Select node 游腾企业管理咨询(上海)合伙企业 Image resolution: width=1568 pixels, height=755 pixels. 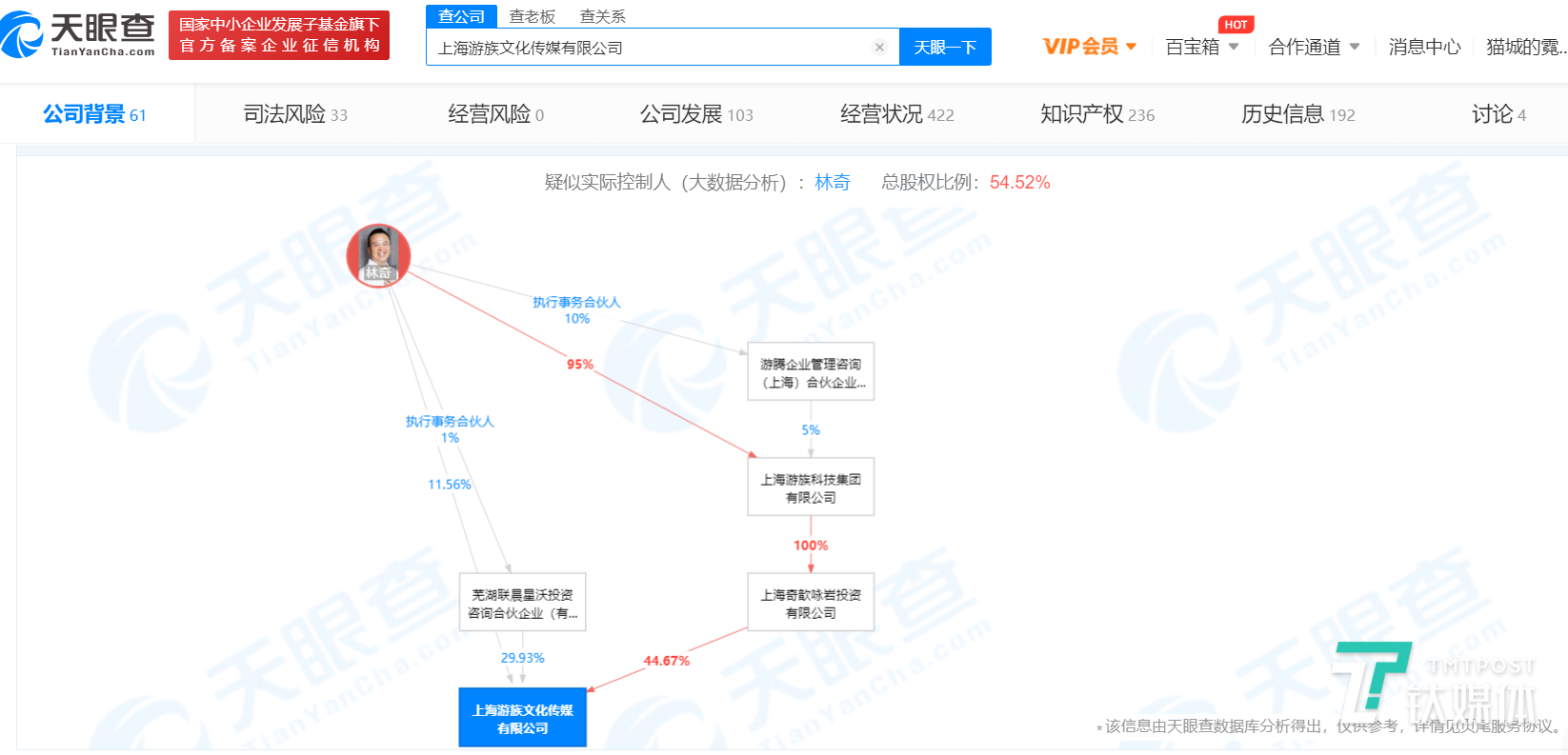click(x=811, y=372)
